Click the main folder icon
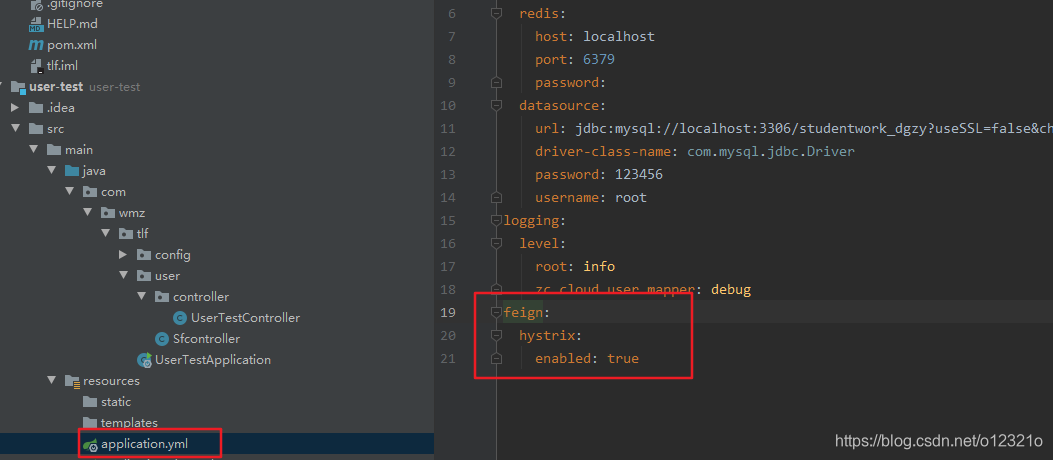 54,150
